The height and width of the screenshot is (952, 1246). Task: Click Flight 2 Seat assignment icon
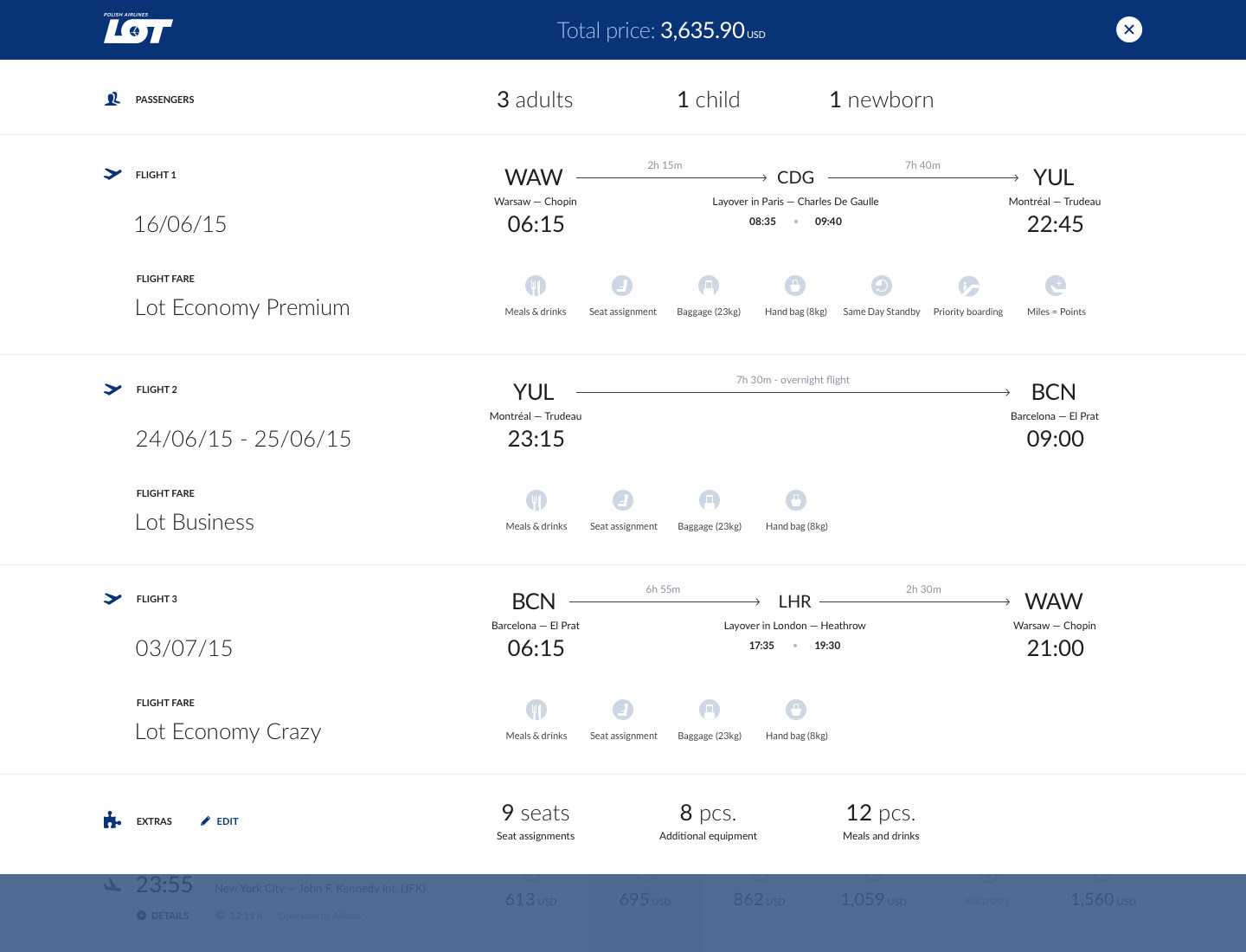tap(623, 500)
